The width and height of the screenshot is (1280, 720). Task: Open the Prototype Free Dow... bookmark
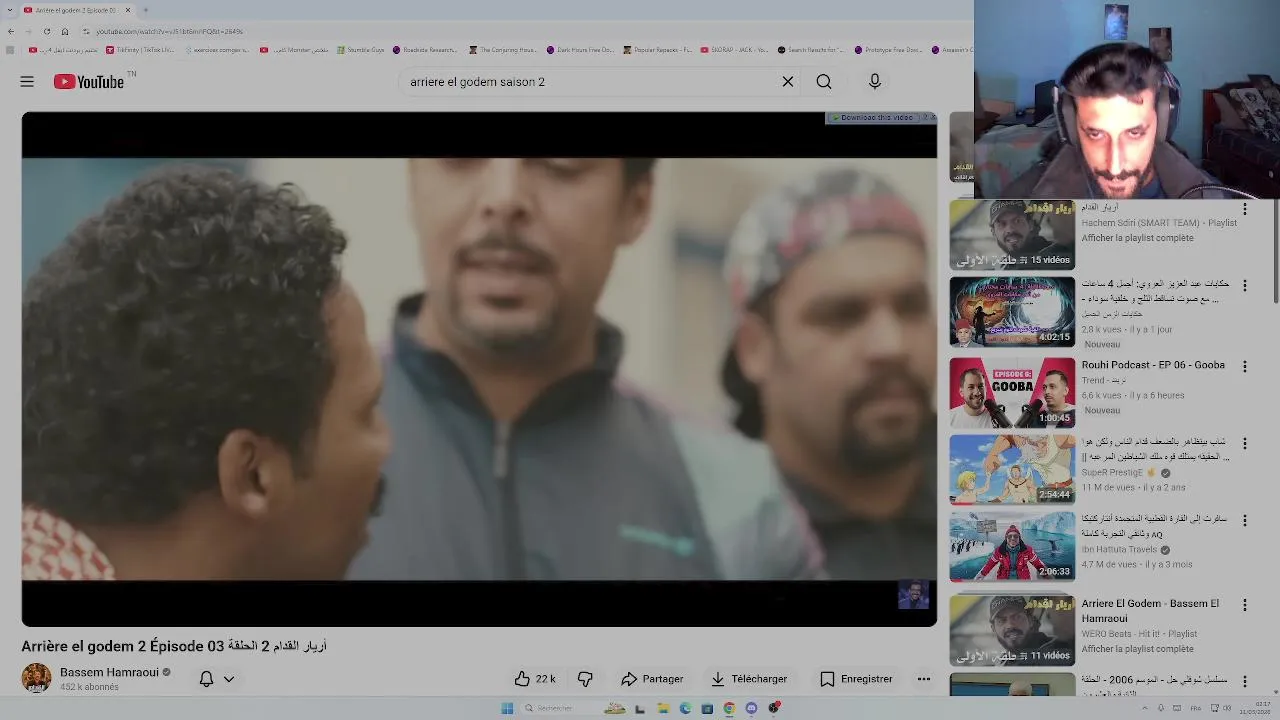pos(888,49)
